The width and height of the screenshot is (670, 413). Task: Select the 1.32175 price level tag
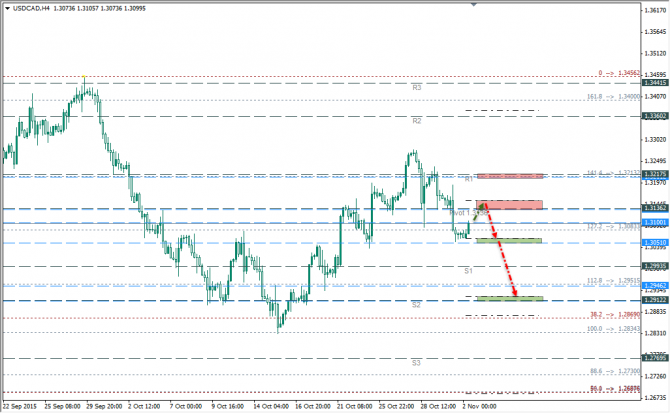(655, 174)
